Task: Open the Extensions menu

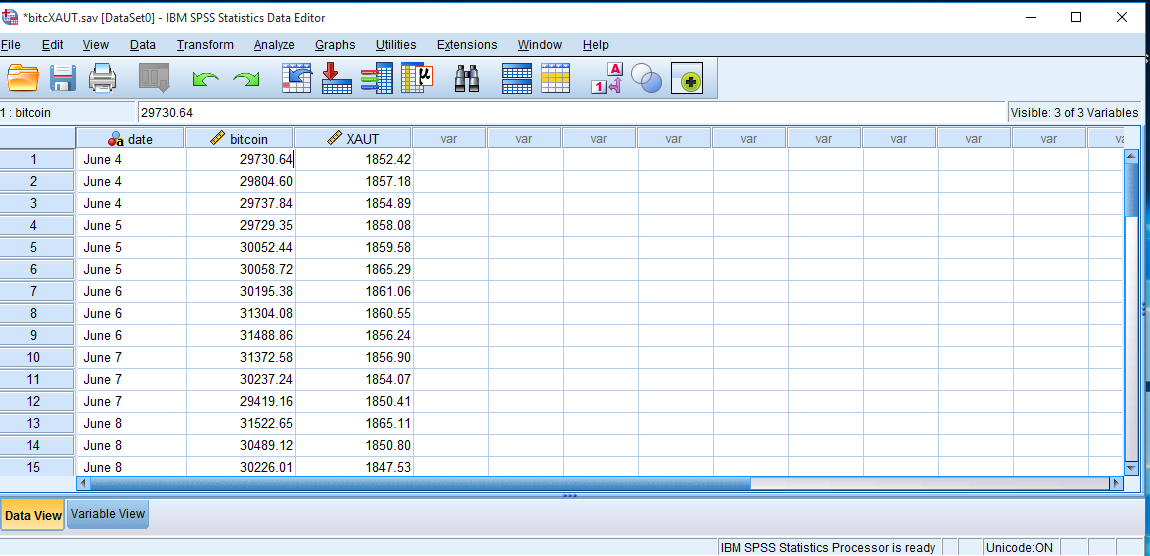Action: tap(467, 45)
